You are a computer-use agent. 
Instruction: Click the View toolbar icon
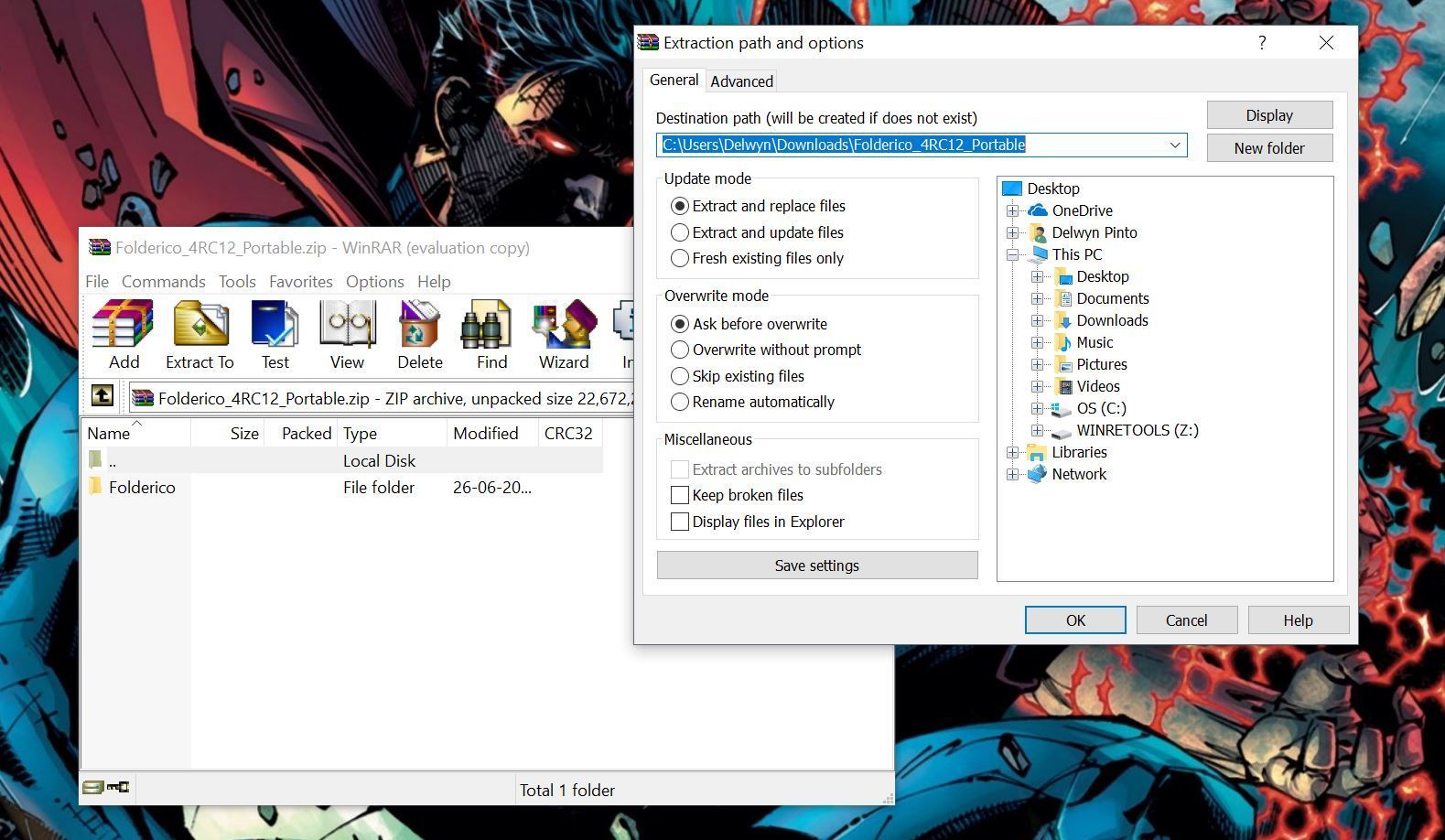click(x=347, y=324)
